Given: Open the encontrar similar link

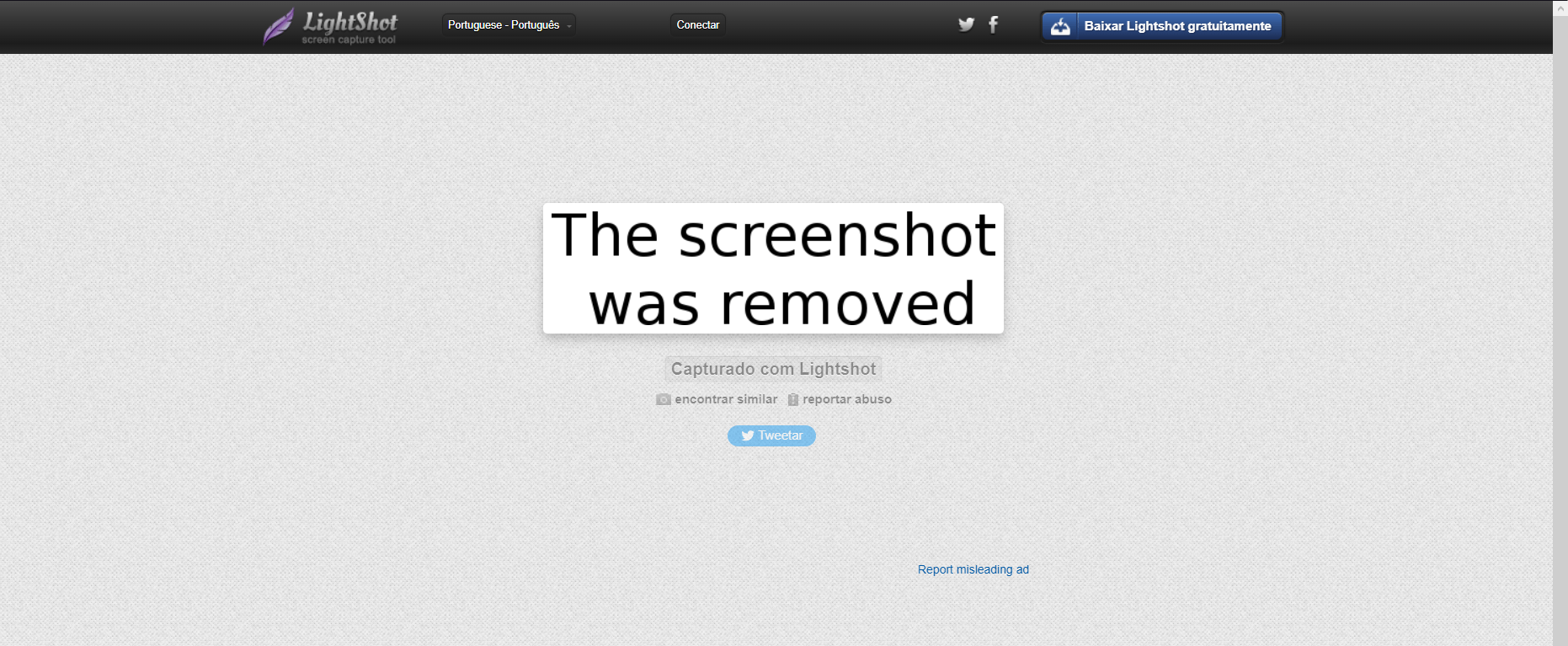Looking at the screenshot, I should [726, 399].
